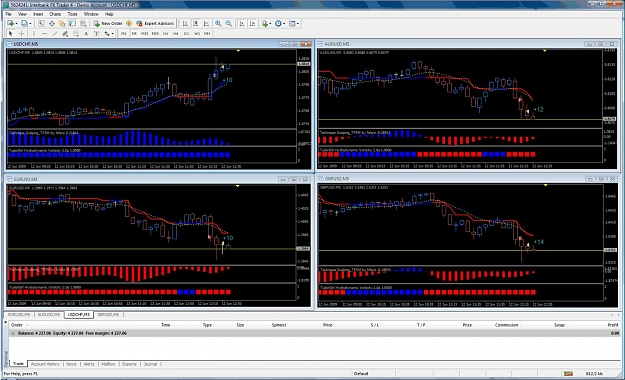Open the Periods clock icon
625x380 pixels.
click(278, 24)
